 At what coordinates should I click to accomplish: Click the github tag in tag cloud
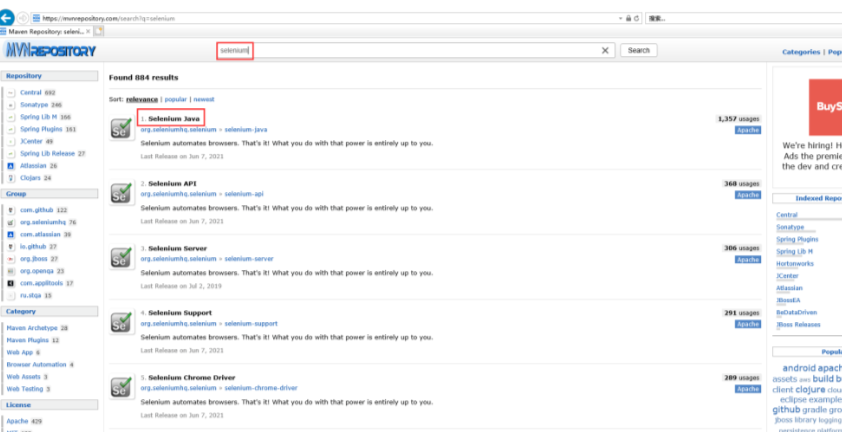[x=786, y=409]
